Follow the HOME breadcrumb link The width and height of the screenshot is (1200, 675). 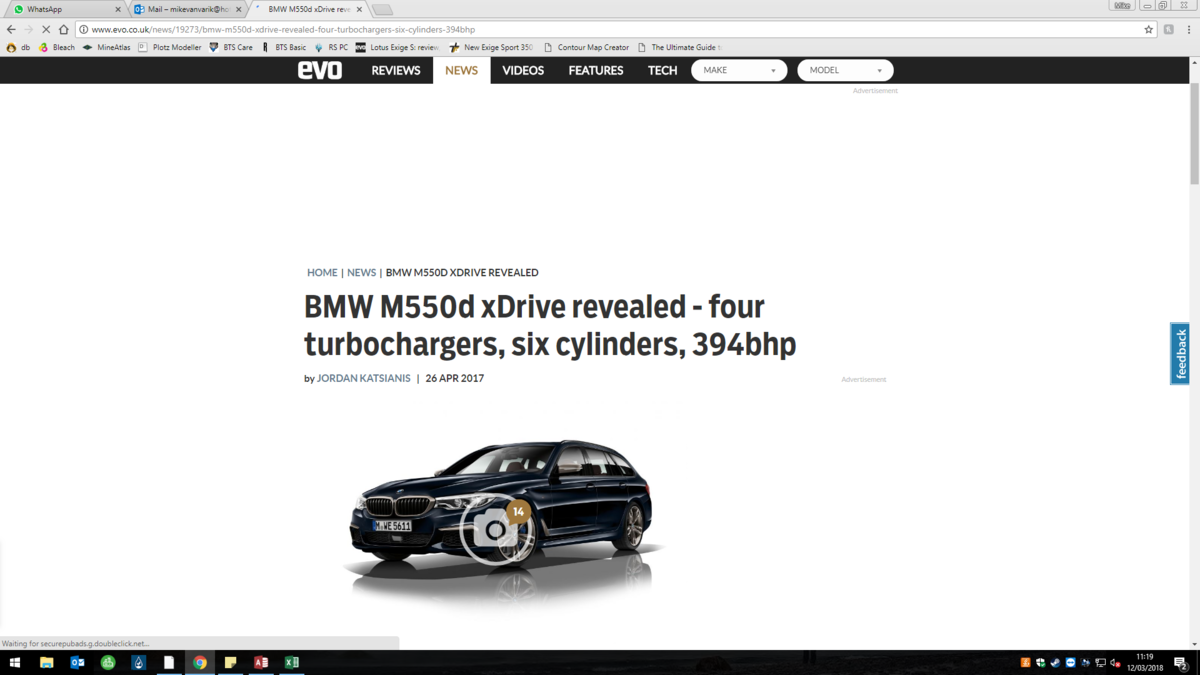[322, 272]
